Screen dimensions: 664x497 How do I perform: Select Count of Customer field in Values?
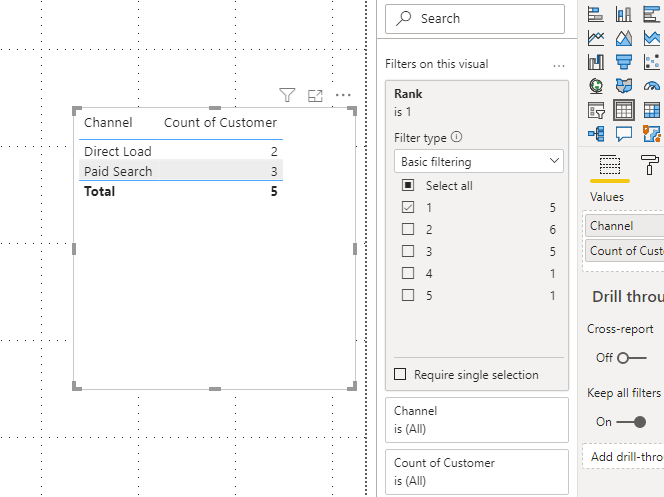coord(625,251)
